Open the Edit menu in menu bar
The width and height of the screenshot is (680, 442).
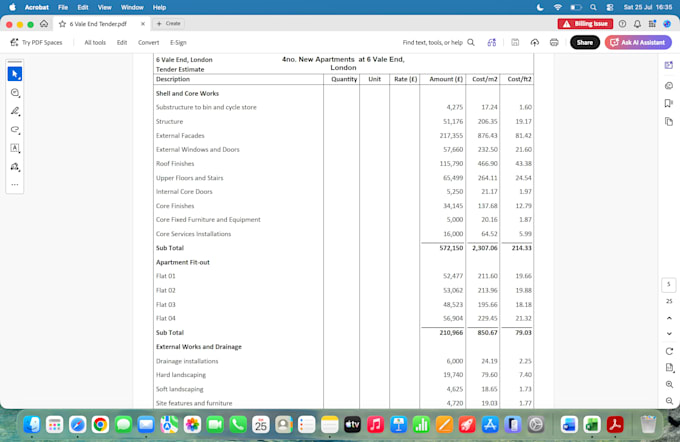tap(82, 7)
